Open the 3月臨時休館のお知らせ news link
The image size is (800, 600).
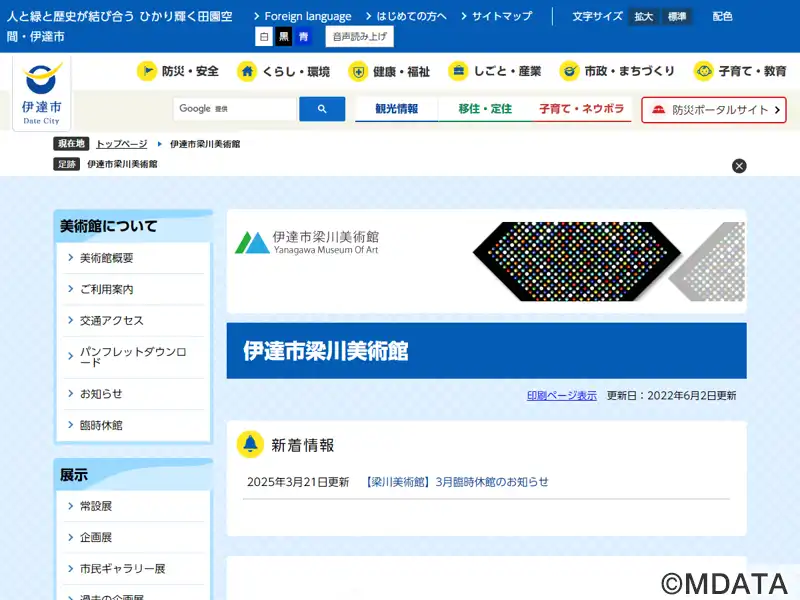click(x=457, y=482)
